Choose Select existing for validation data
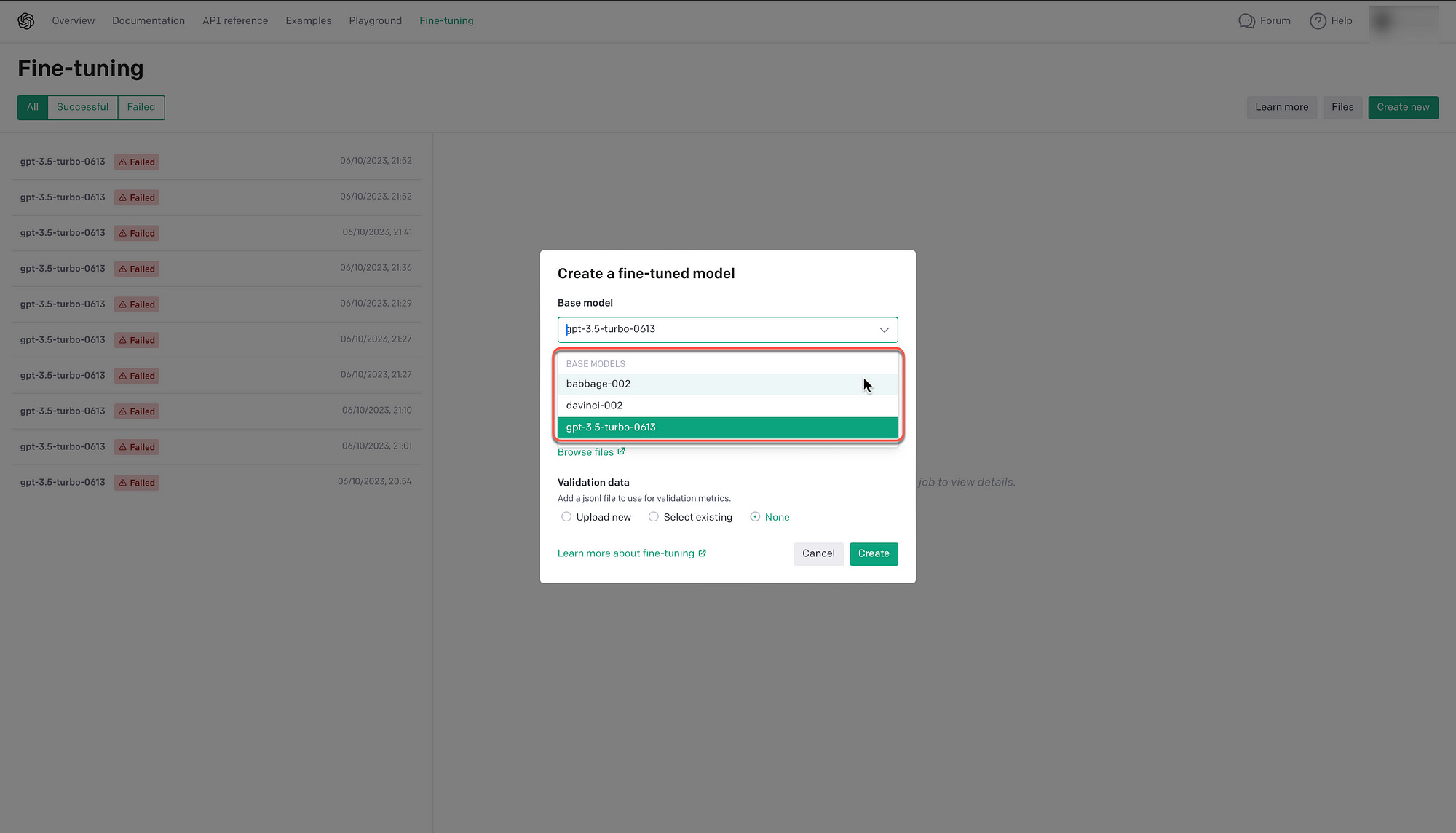 (x=653, y=516)
